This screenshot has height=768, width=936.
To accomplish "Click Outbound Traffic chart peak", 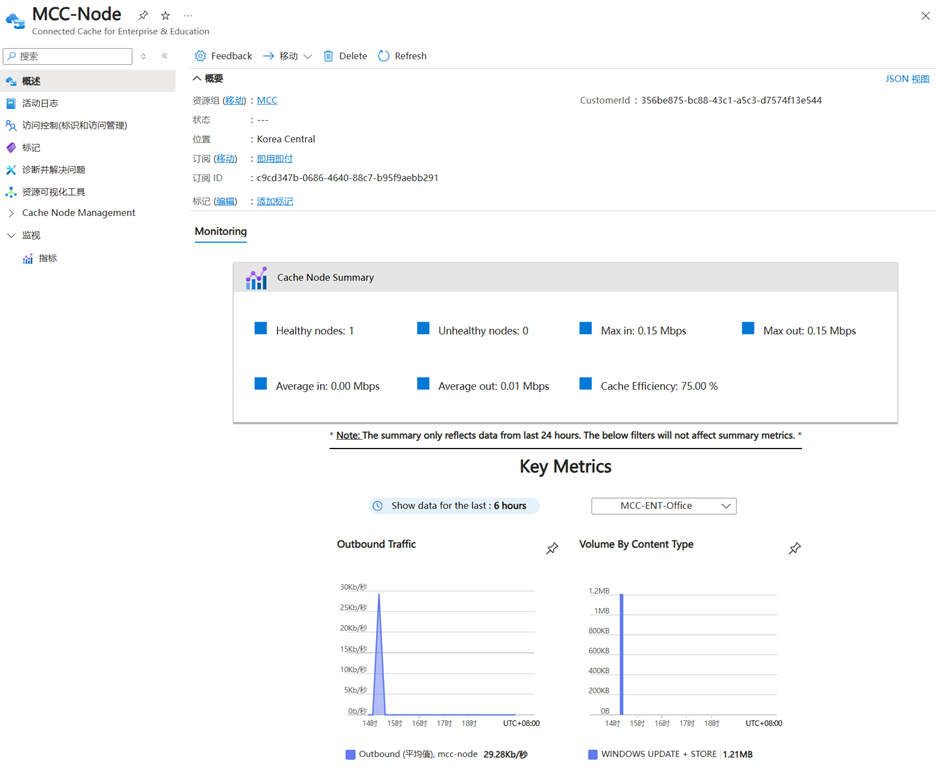I will pyautogui.click(x=378, y=596).
